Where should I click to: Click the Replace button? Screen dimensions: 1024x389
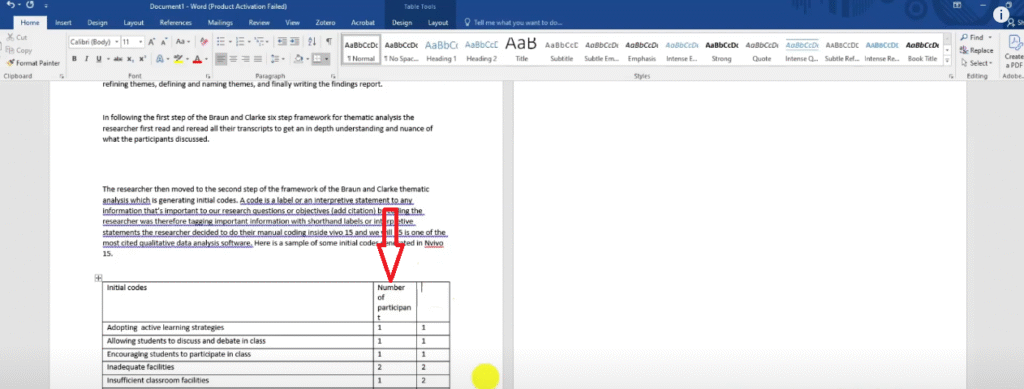(x=977, y=50)
